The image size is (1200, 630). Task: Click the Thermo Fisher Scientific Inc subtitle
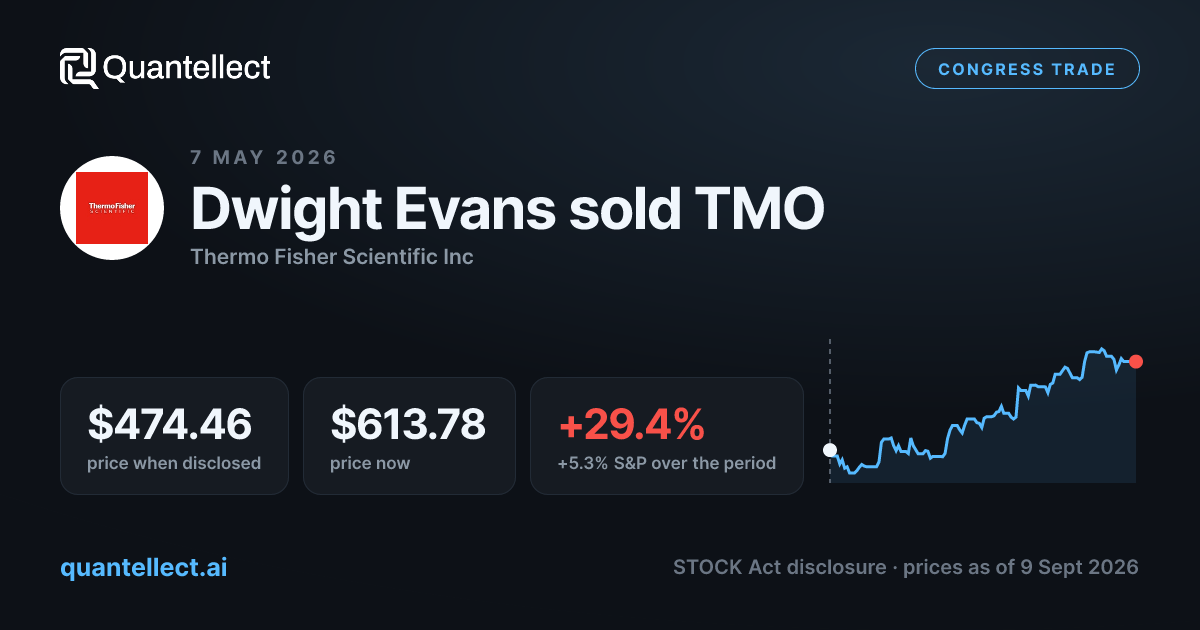(x=332, y=257)
